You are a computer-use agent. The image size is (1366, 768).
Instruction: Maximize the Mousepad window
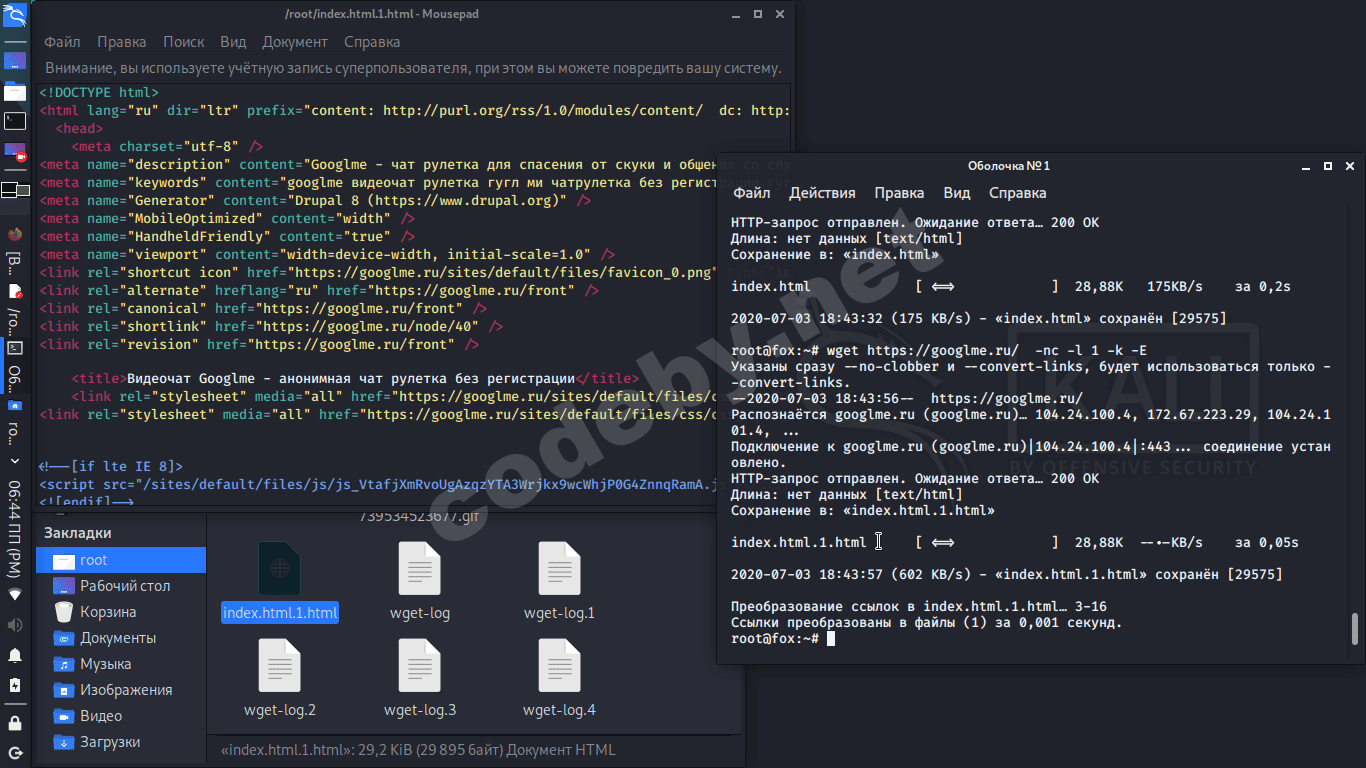757,14
